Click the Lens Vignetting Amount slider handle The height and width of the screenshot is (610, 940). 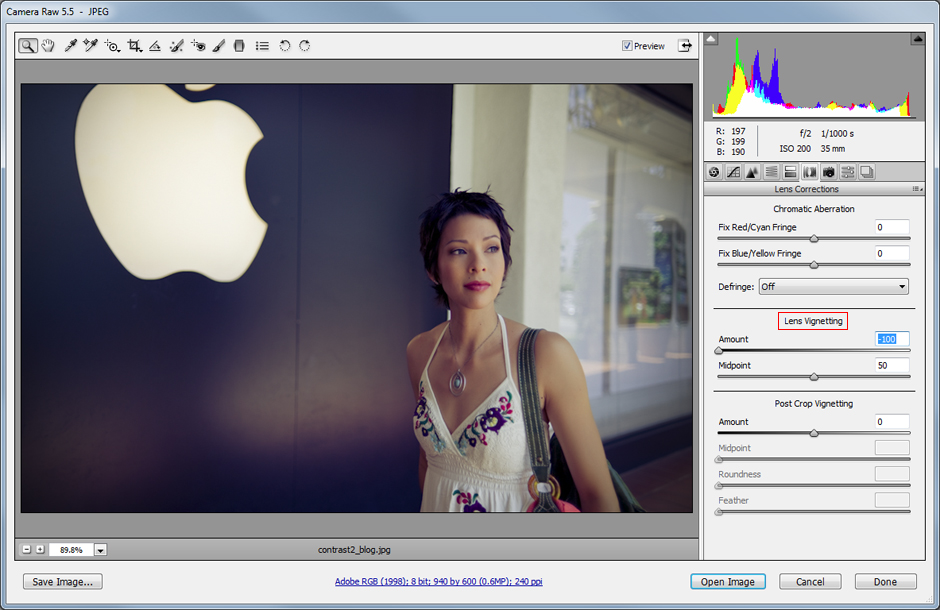(x=719, y=351)
